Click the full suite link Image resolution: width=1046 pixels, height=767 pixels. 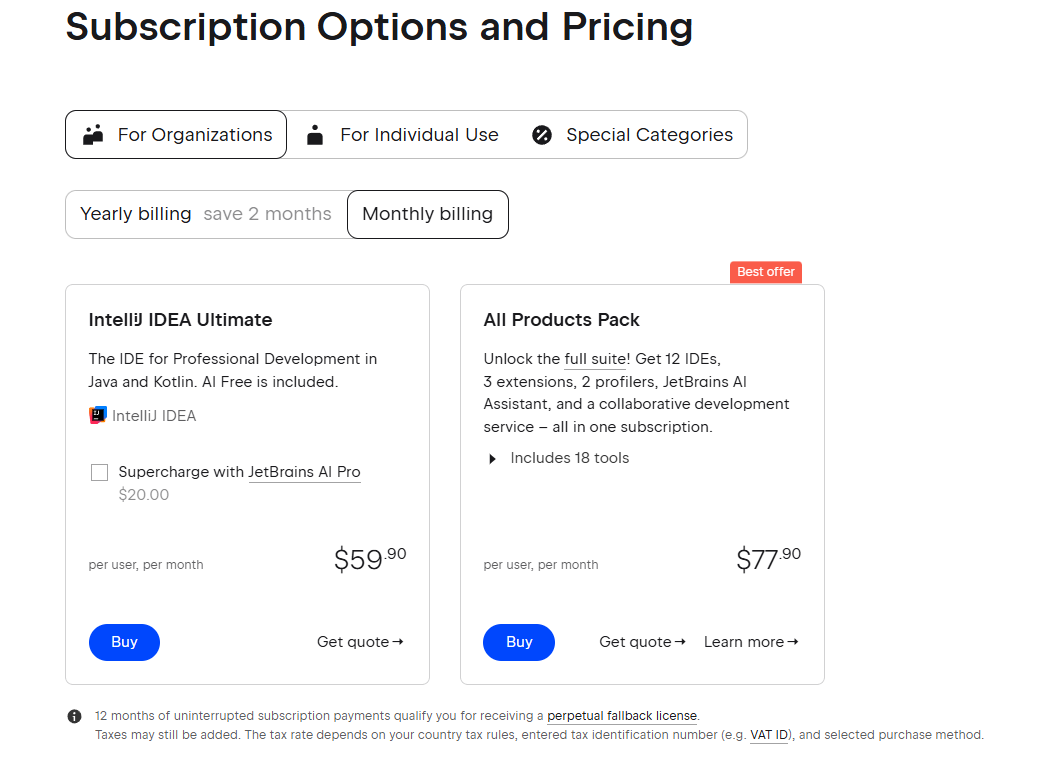(x=596, y=359)
